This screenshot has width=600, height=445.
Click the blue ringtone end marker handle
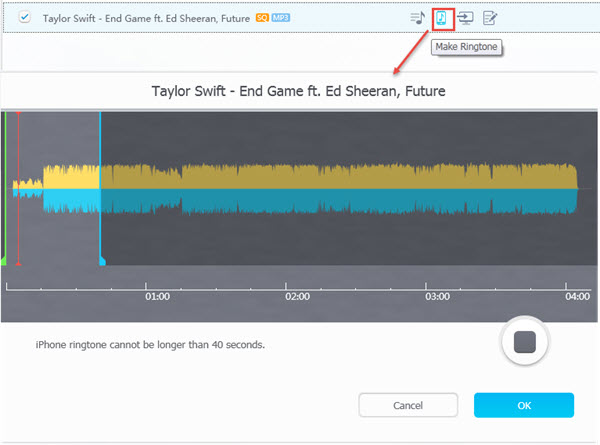pyautogui.click(x=102, y=261)
